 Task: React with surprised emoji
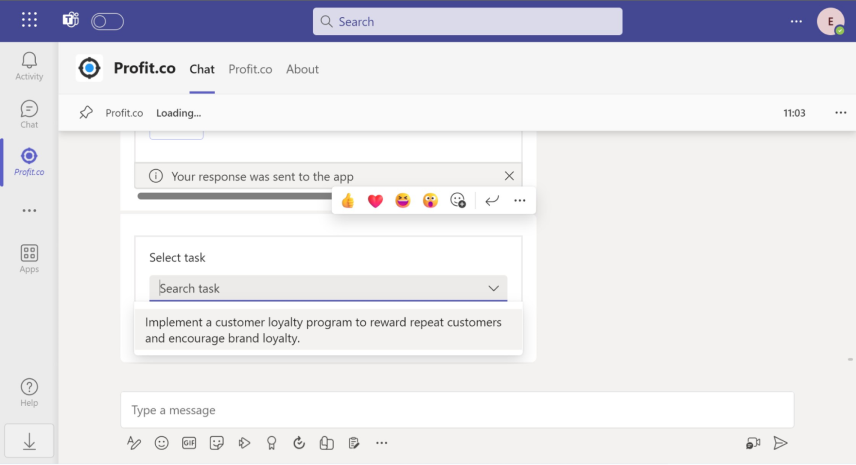pyautogui.click(x=430, y=201)
